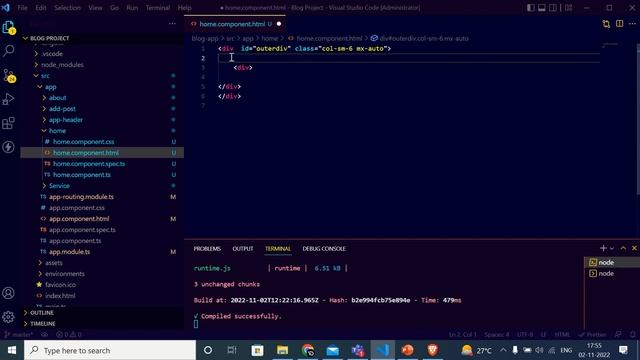Toggle secondary side bar layout icon

click(x=553, y=8)
